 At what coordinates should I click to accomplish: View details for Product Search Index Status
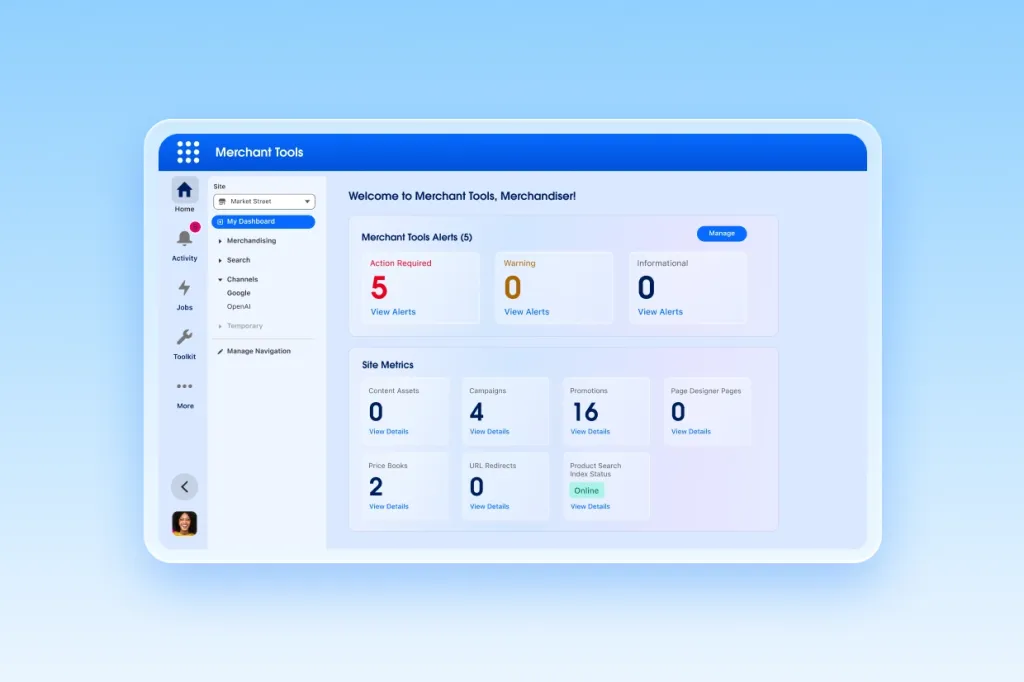pos(590,507)
